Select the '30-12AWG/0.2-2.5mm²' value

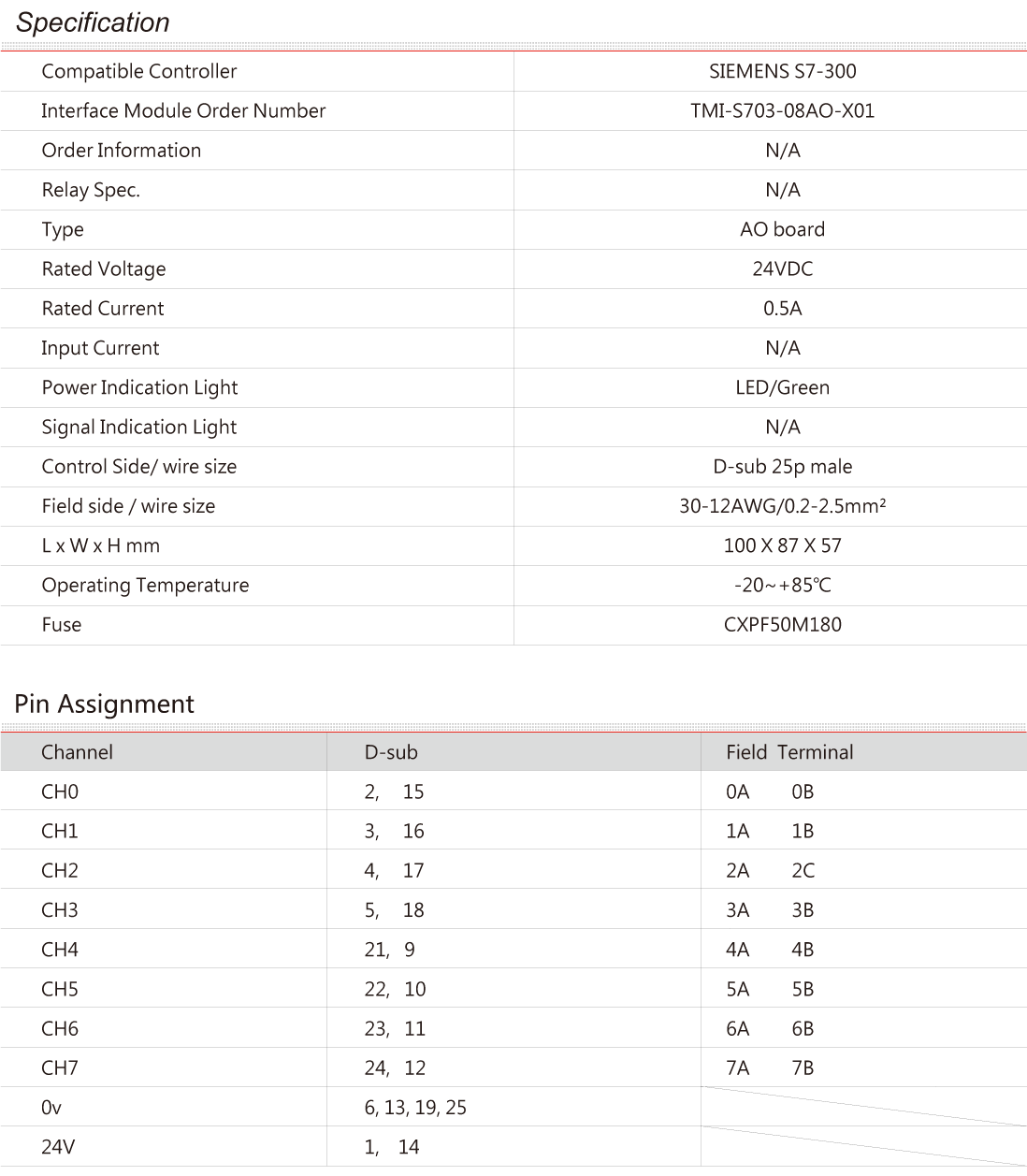click(x=783, y=505)
